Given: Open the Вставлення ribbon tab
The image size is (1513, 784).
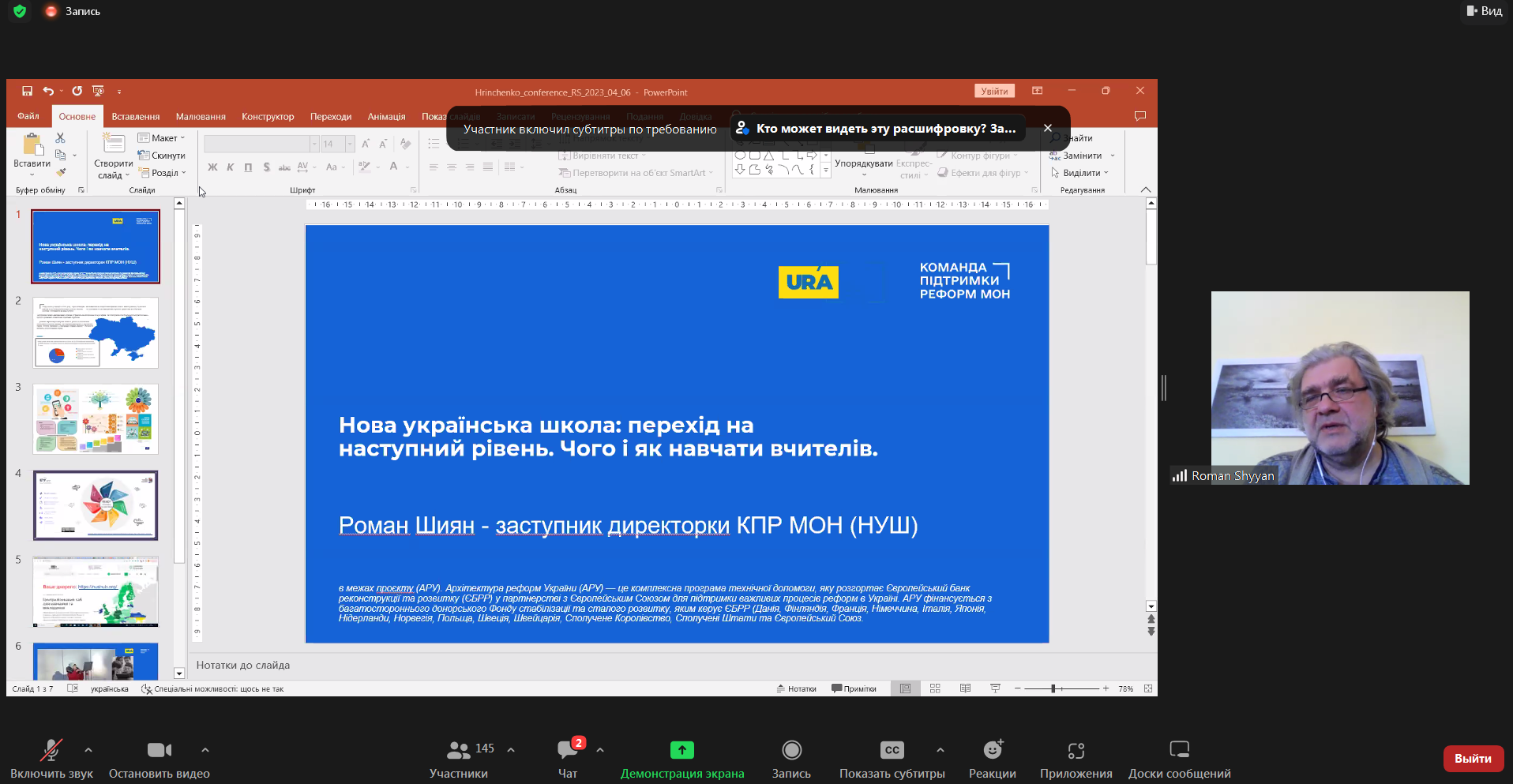Looking at the screenshot, I should click(x=135, y=117).
